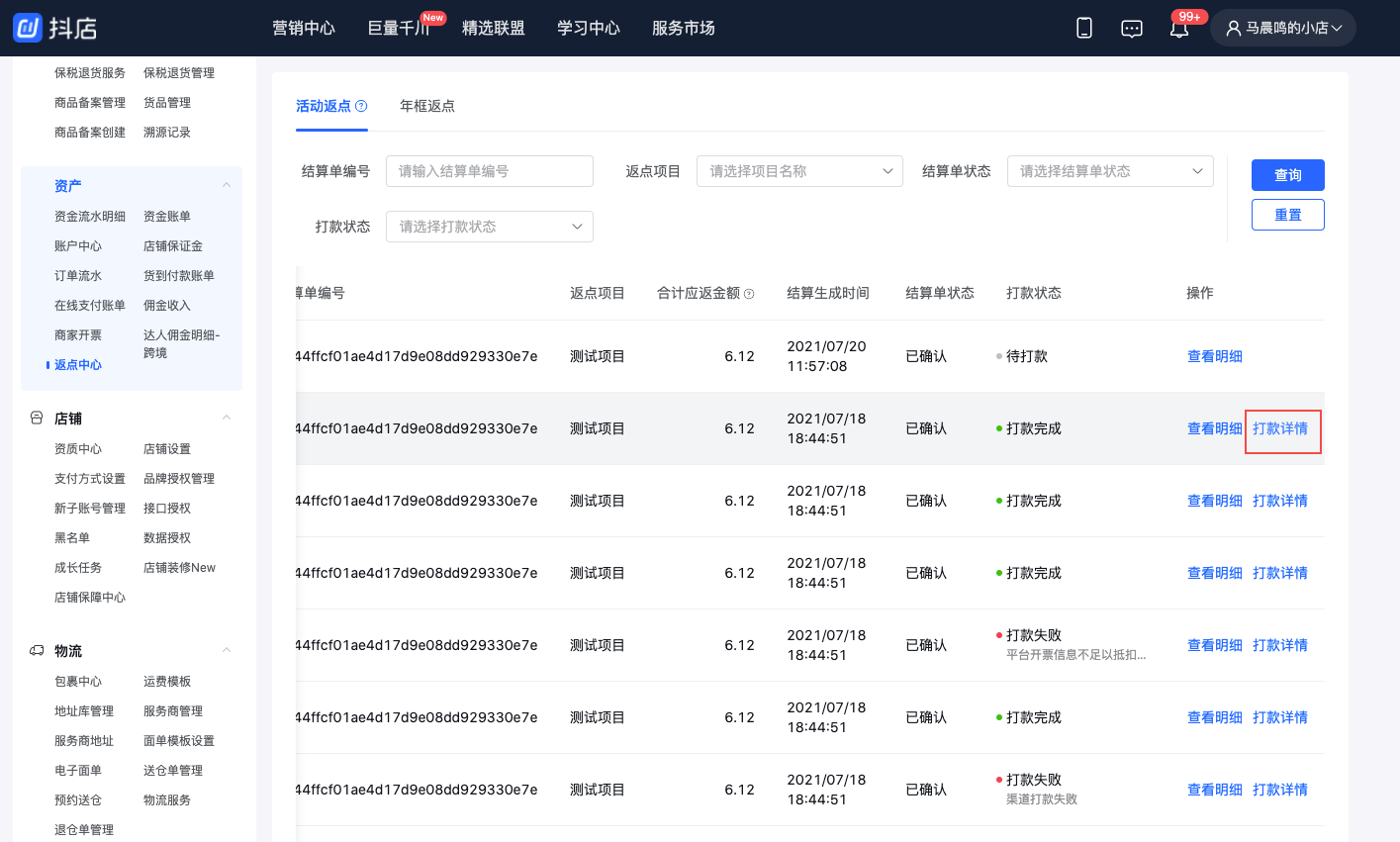Open 支付方式设置 in sidebar
1400x842 pixels.
pos(90,479)
